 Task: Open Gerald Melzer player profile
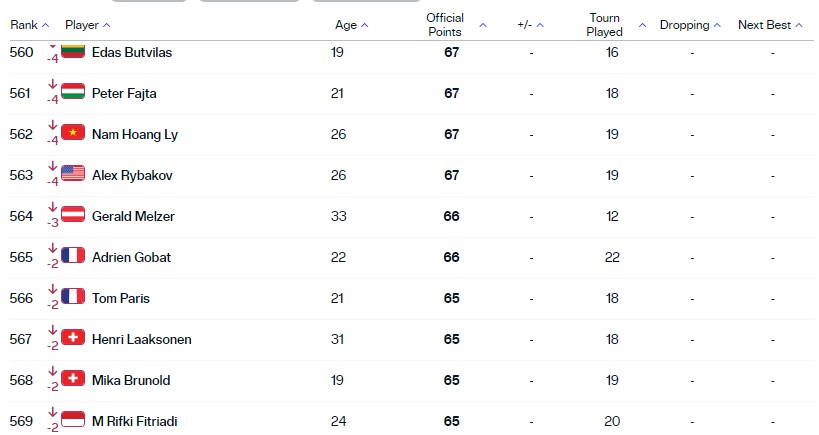(133, 216)
